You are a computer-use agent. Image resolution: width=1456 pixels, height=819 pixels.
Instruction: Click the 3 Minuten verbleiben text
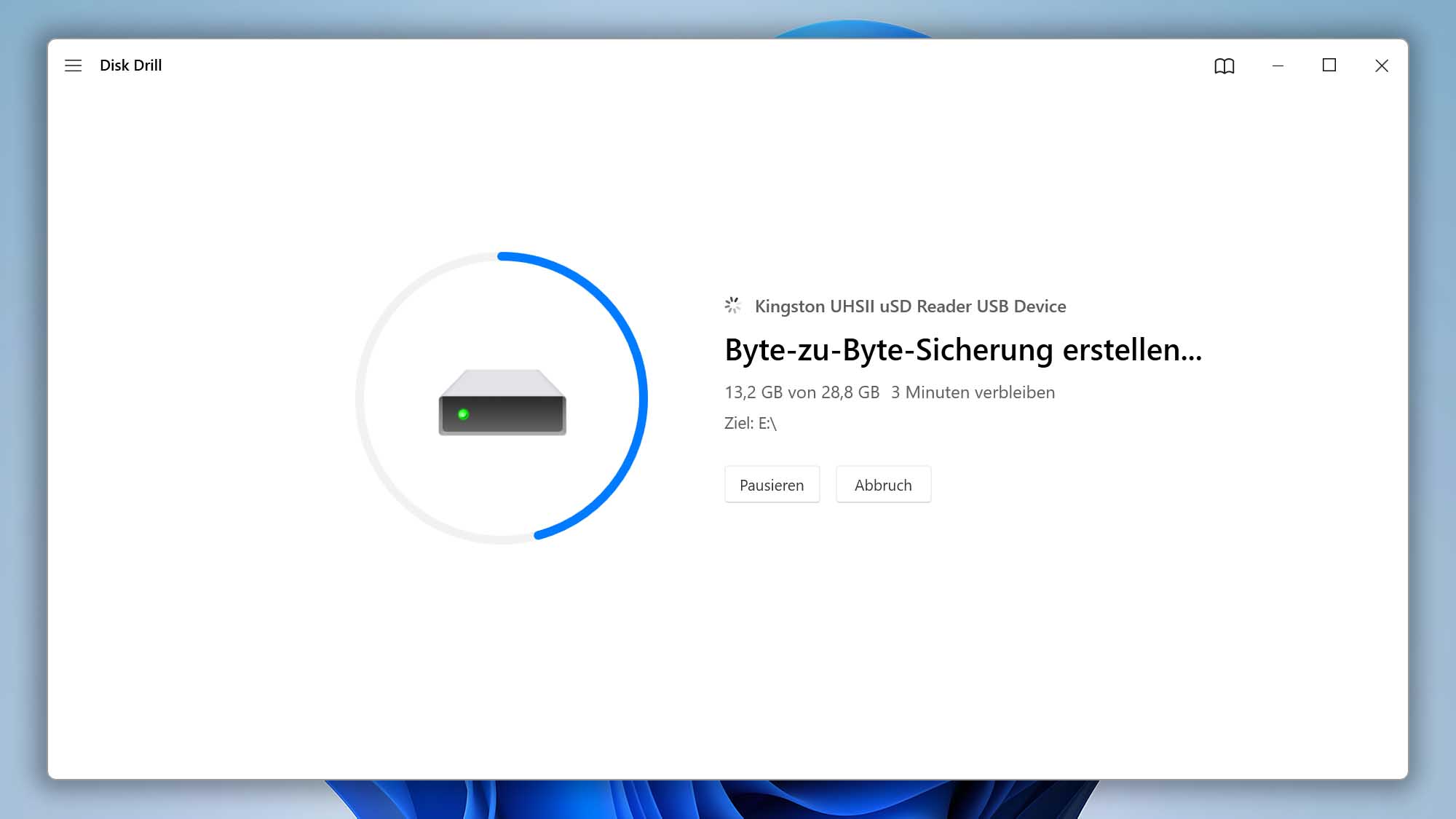(973, 392)
